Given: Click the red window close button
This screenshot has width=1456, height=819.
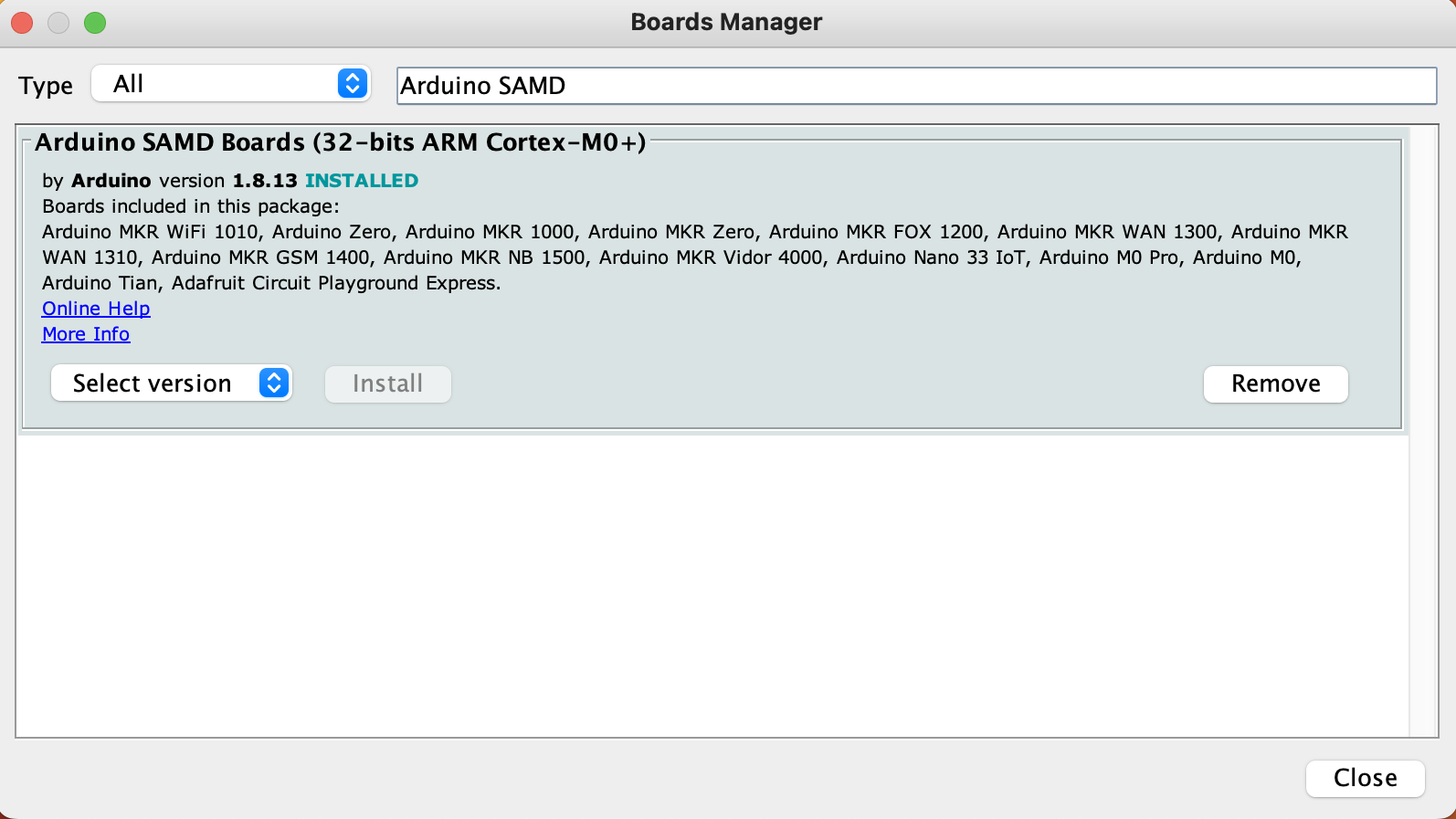Looking at the screenshot, I should tap(22, 23).
